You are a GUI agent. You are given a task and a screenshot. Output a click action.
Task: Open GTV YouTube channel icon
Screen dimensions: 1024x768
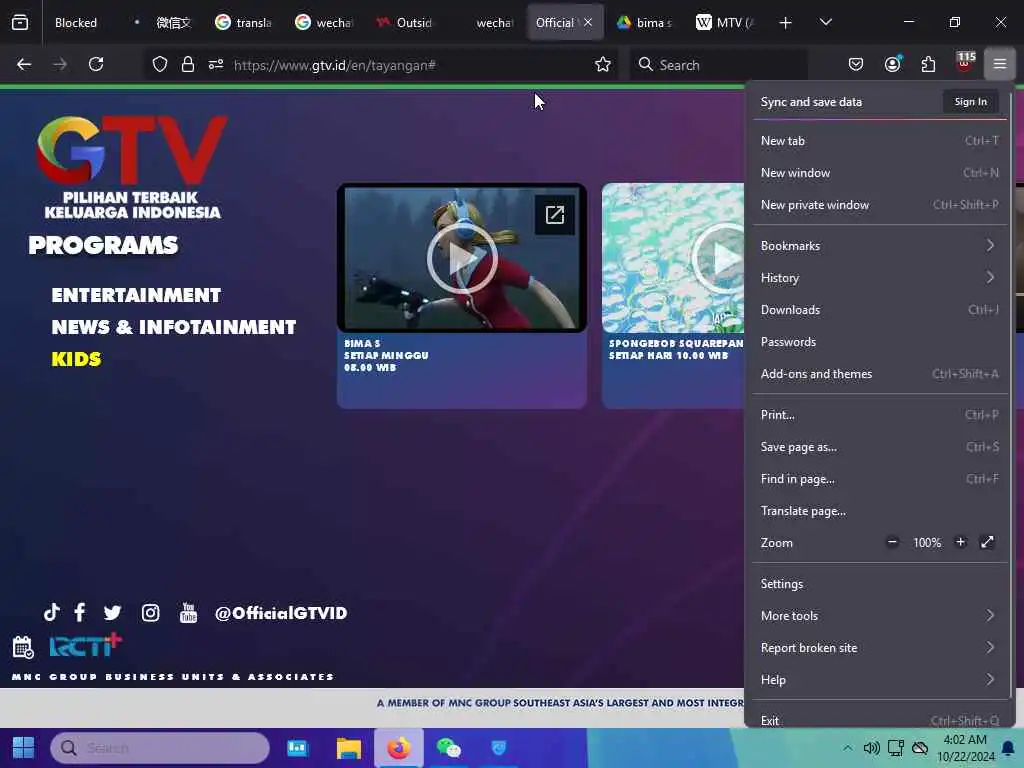tap(188, 613)
